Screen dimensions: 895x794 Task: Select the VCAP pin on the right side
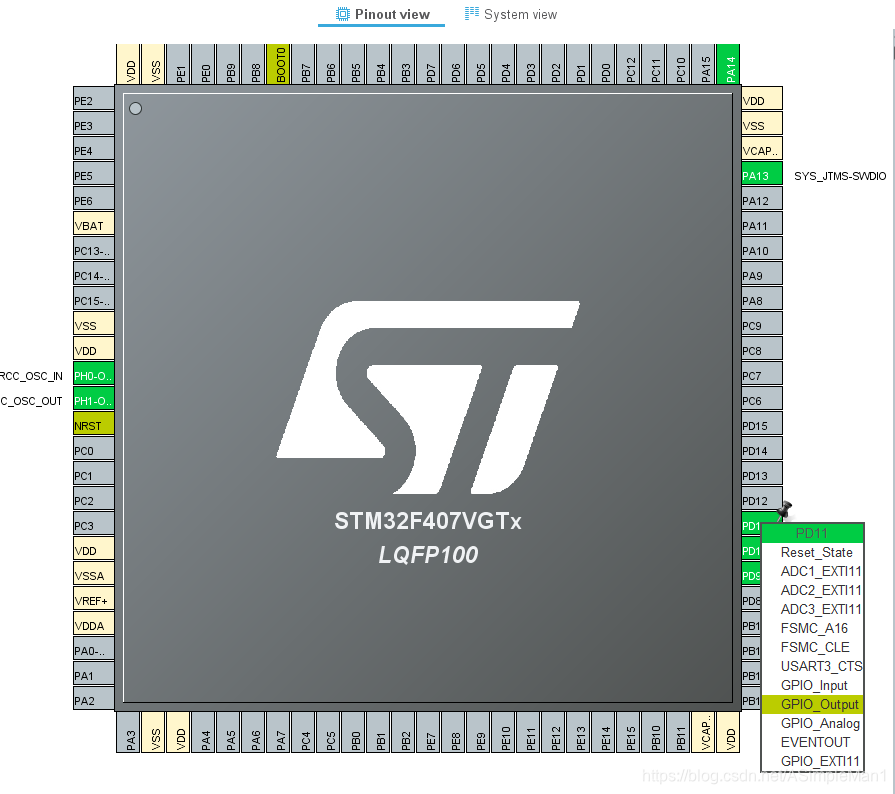point(762,150)
